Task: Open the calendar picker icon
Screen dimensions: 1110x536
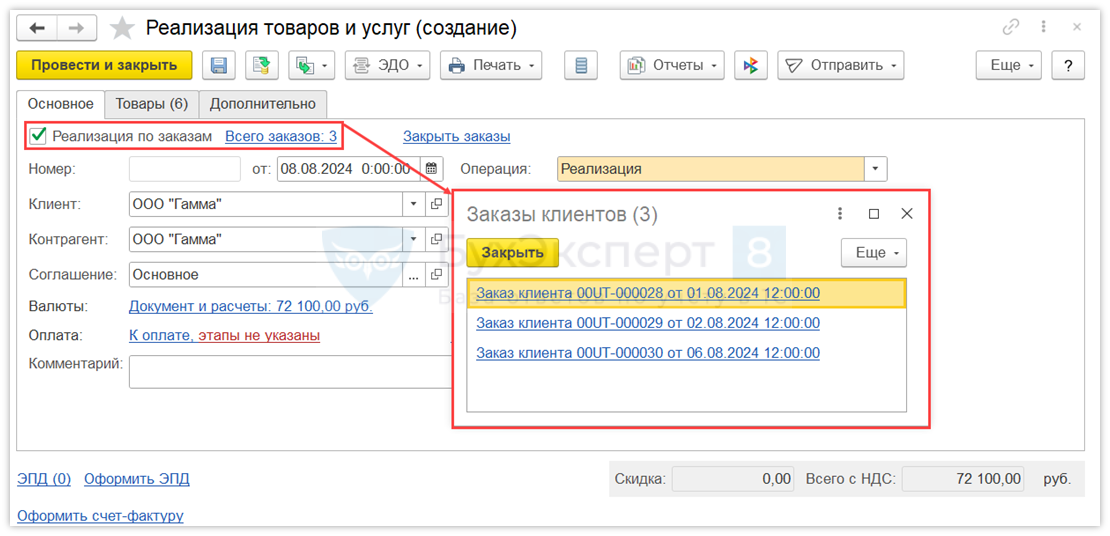Action: coord(432,169)
